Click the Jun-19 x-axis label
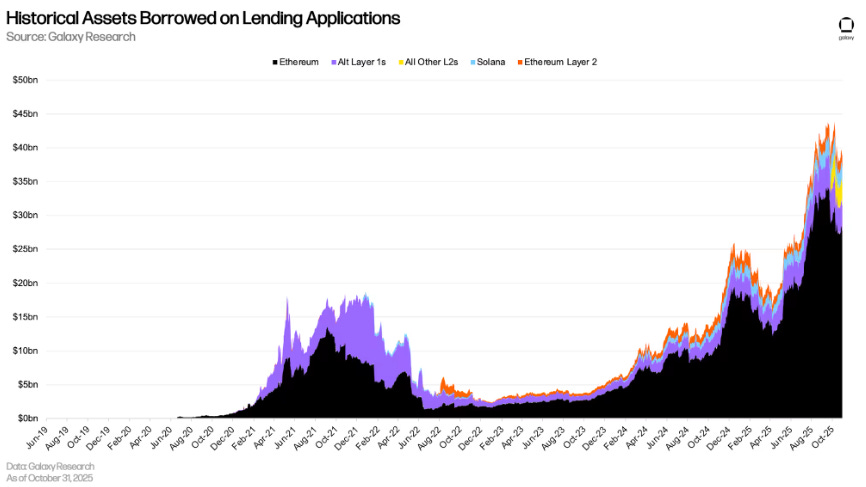Screen dimensions: 866x487 [x=38, y=436]
